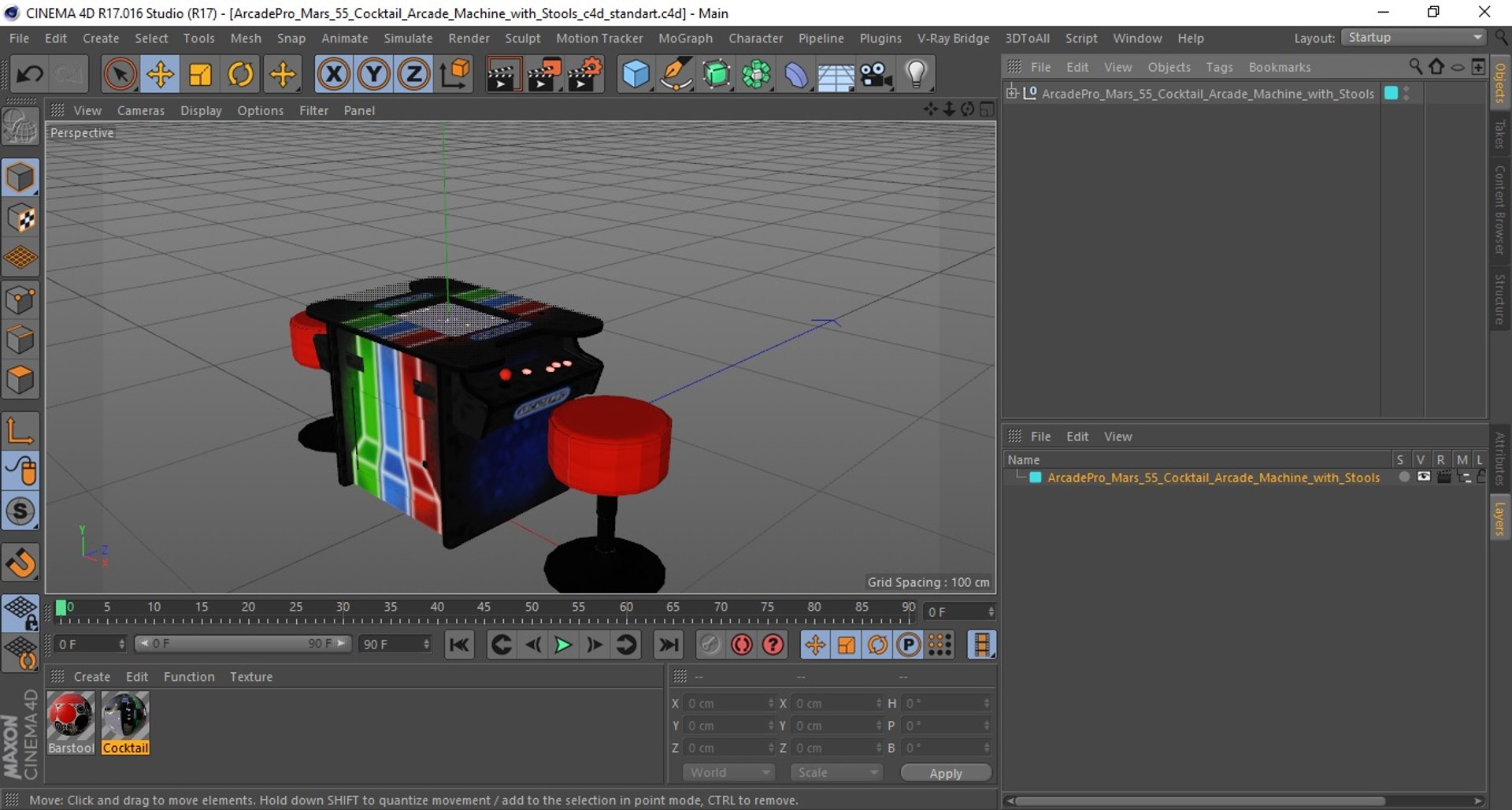The height and width of the screenshot is (810, 1512).
Task: Open viewport Cameras menu
Action: pyautogui.click(x=141, y=110)
